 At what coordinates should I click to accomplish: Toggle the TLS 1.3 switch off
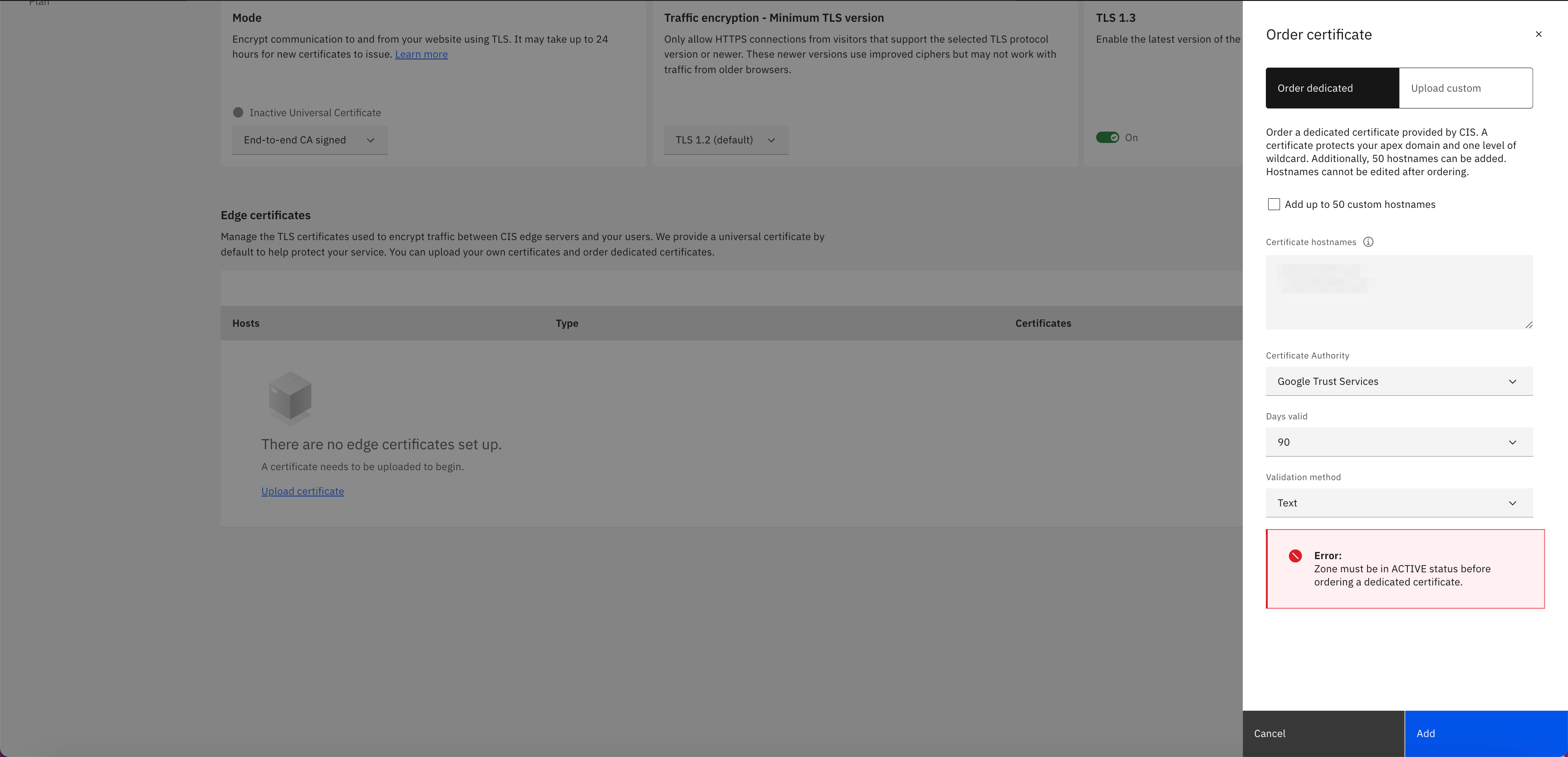pyautogui.click(x=1107, y=138)
